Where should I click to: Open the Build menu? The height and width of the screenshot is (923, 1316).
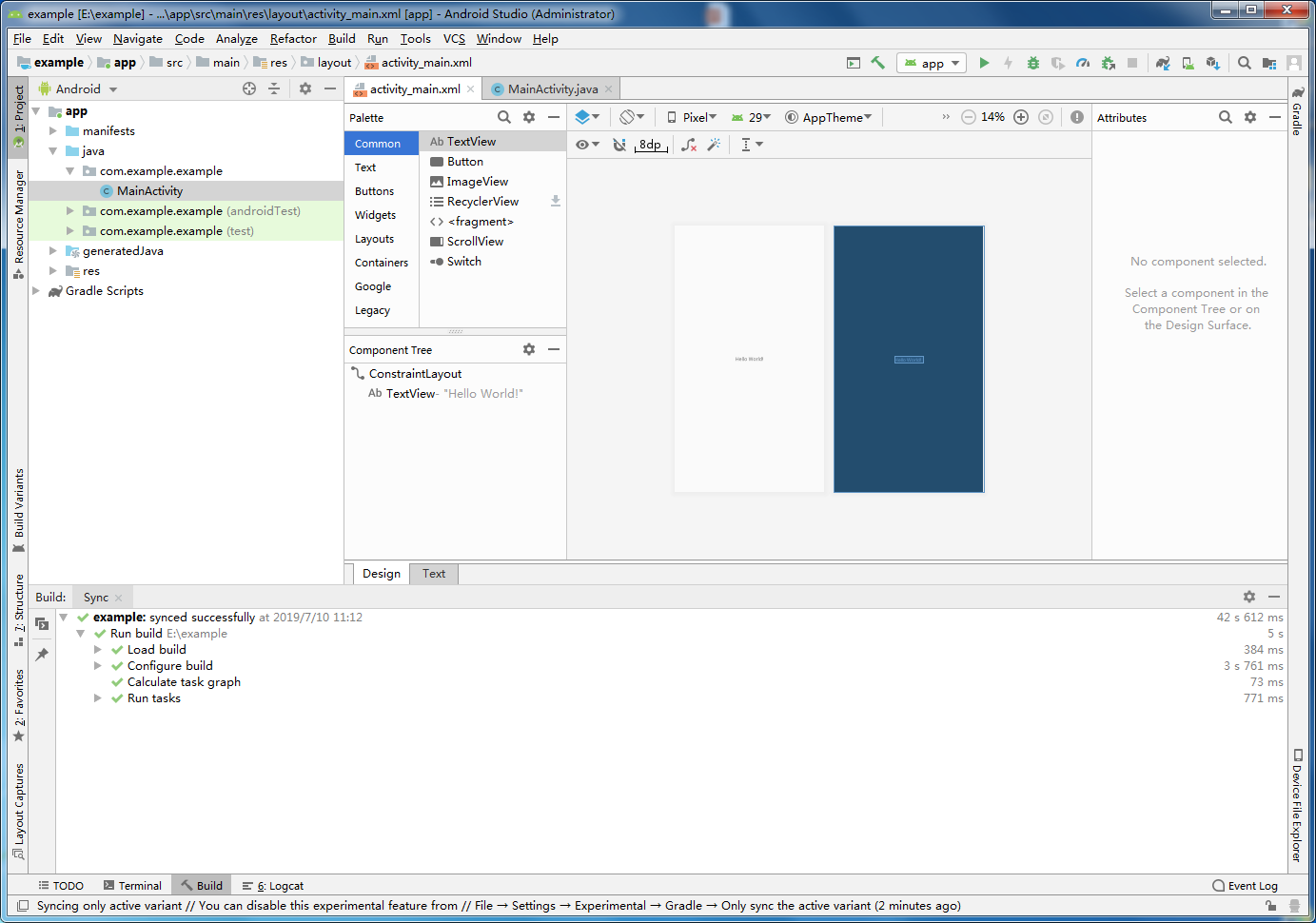(x=342, y=39)
